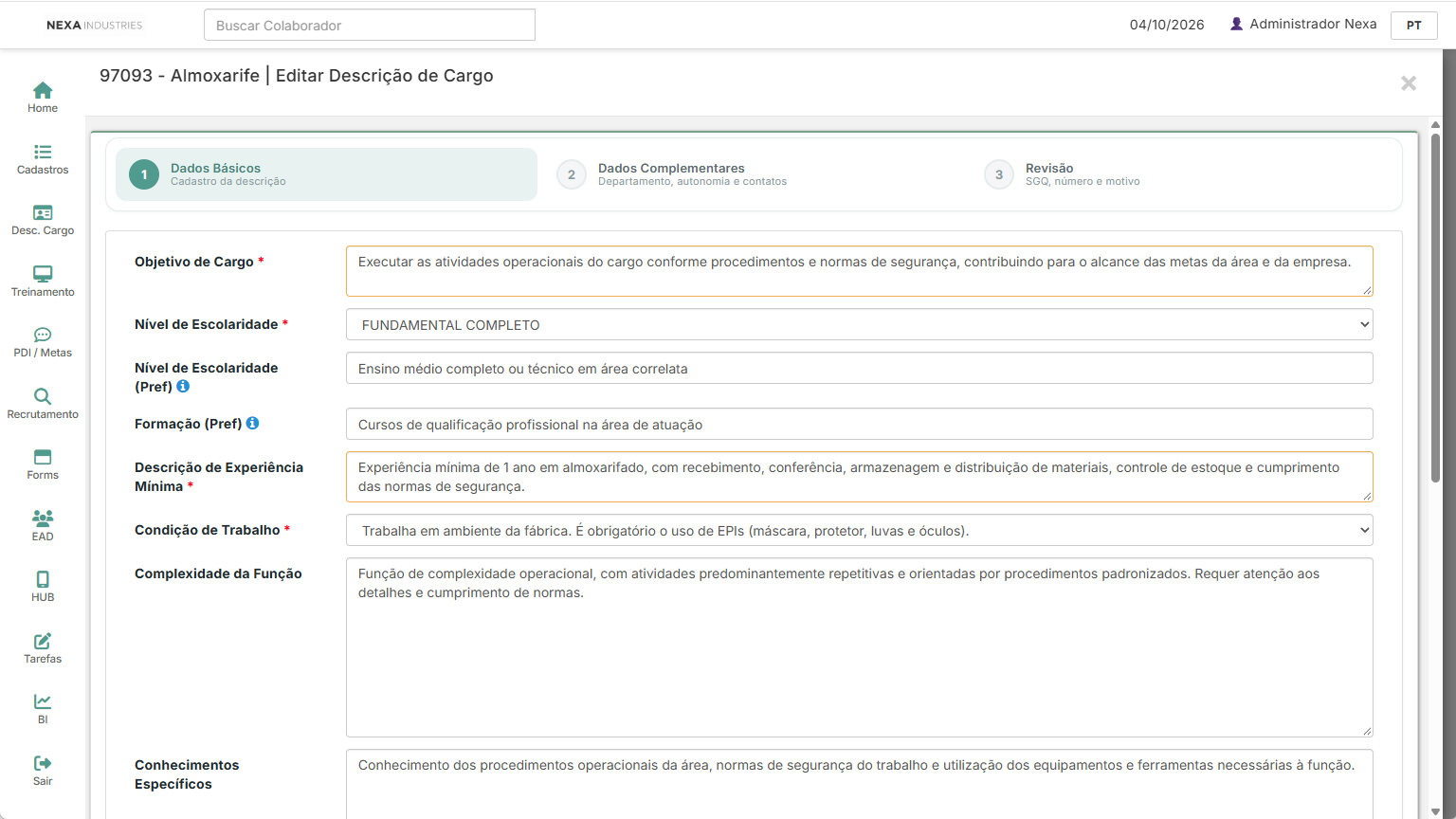Open Treinamento monitor icon
Screen dimensions: 1456x819
tap(43, 274)
